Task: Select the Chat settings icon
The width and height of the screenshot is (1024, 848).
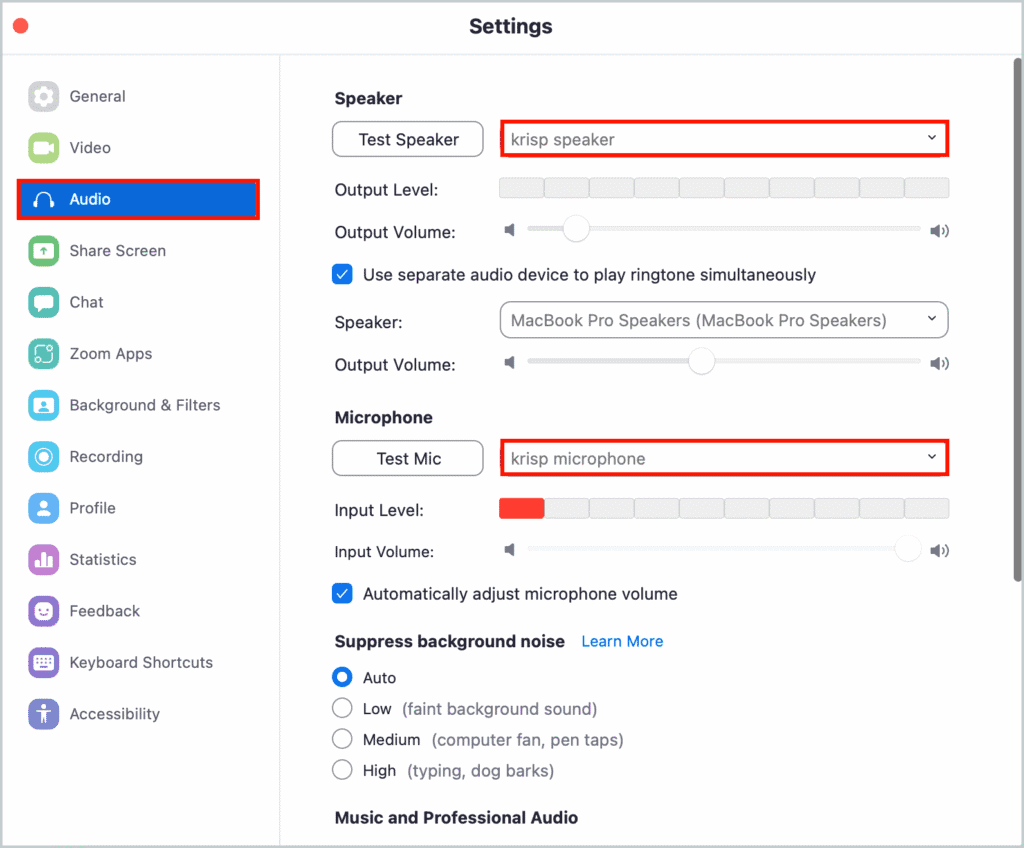Action: 44,302
